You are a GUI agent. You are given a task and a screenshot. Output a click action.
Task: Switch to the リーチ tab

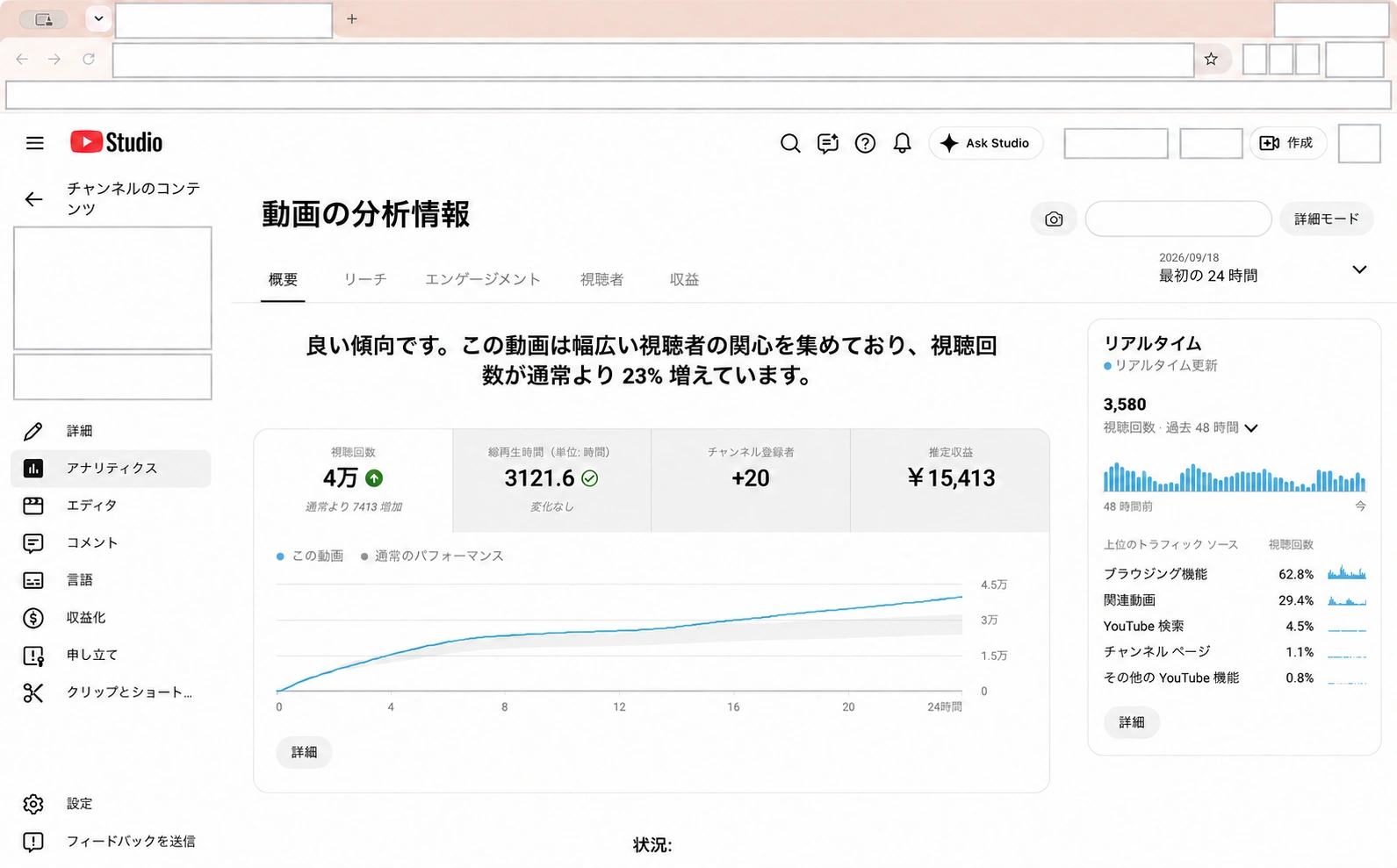tap(364, 279)
